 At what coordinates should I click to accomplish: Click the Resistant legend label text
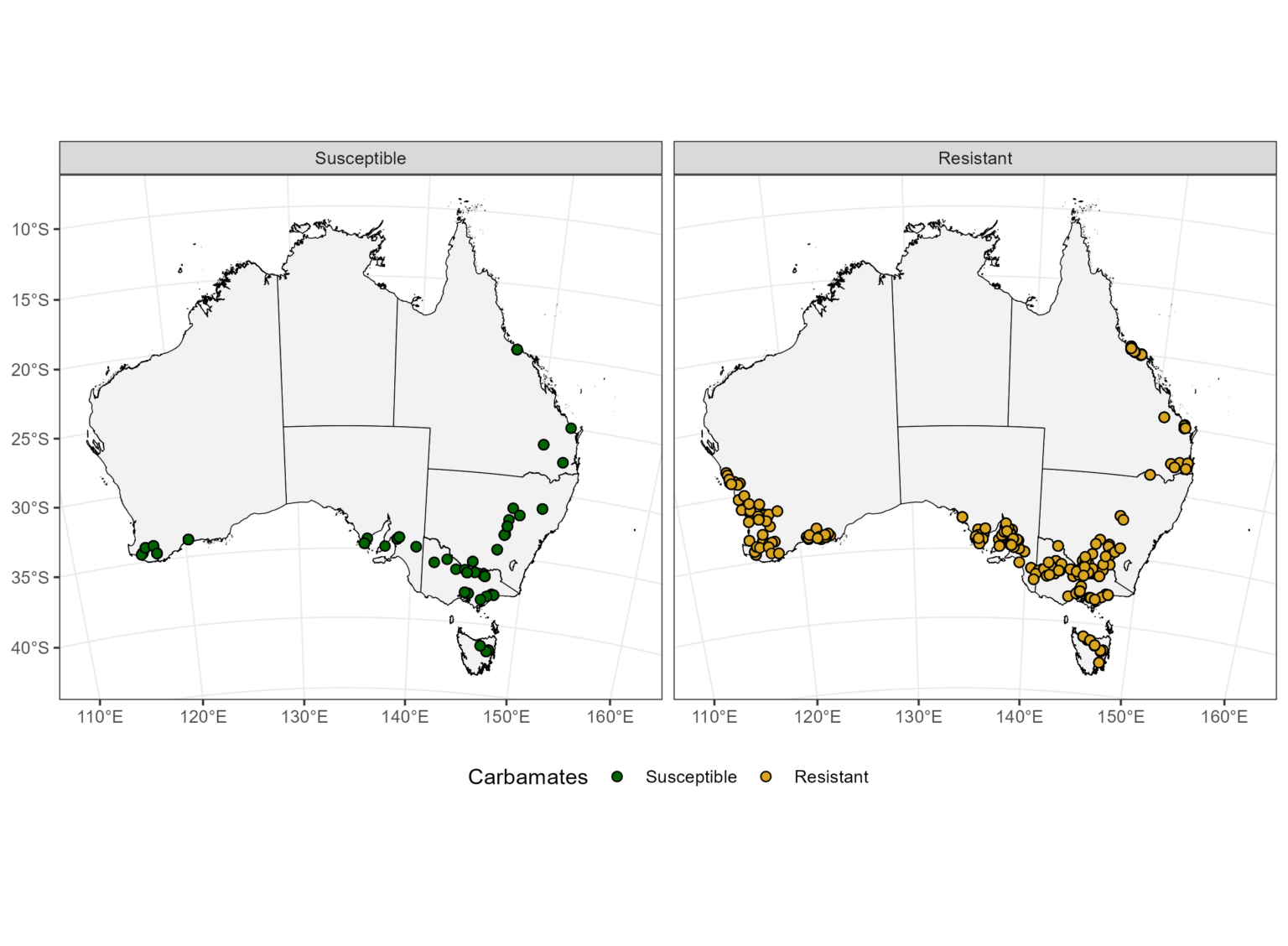pyautogui.click(x=831, y=777)
